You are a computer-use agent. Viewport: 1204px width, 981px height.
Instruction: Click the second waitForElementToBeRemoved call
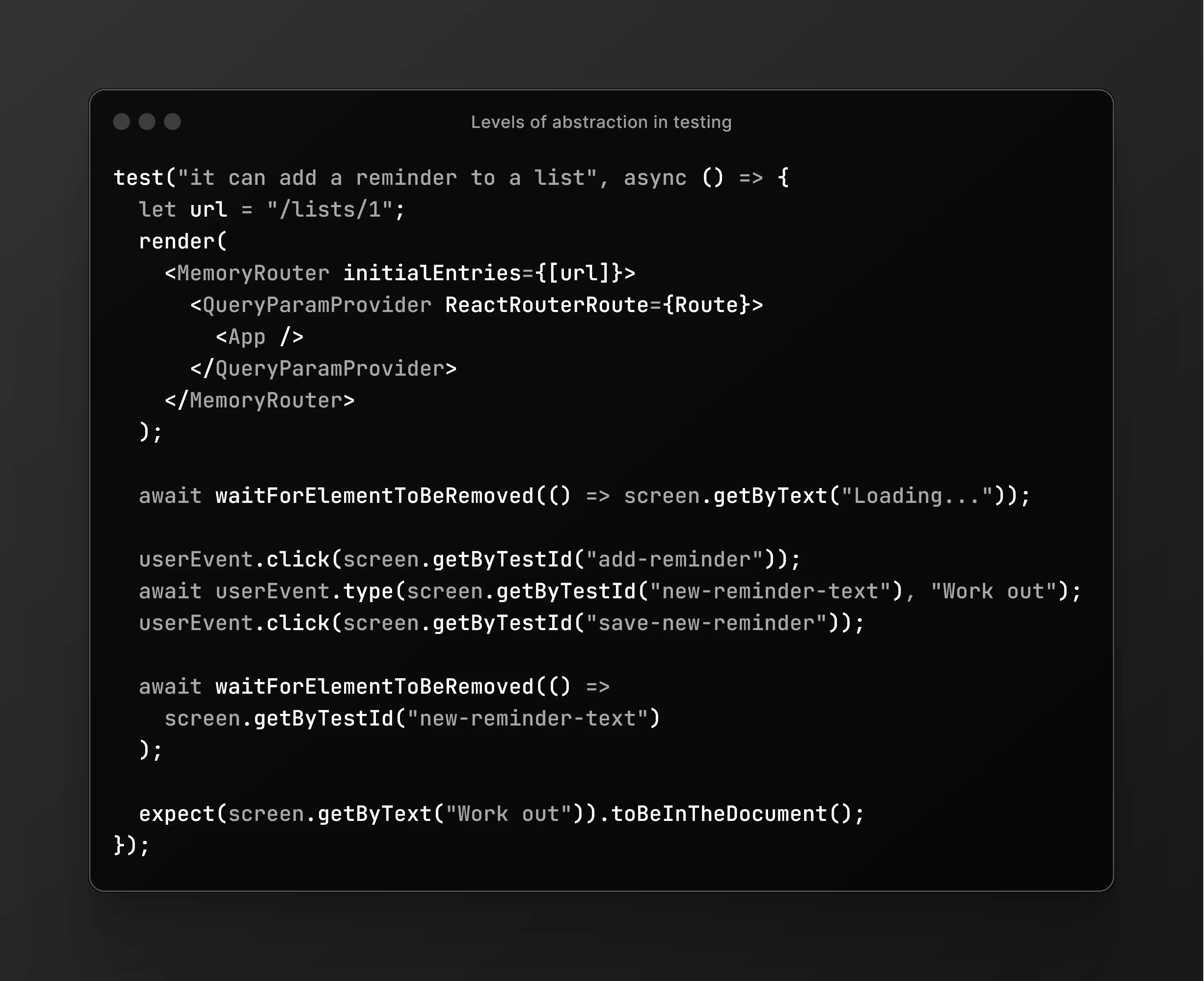point(374,687)
